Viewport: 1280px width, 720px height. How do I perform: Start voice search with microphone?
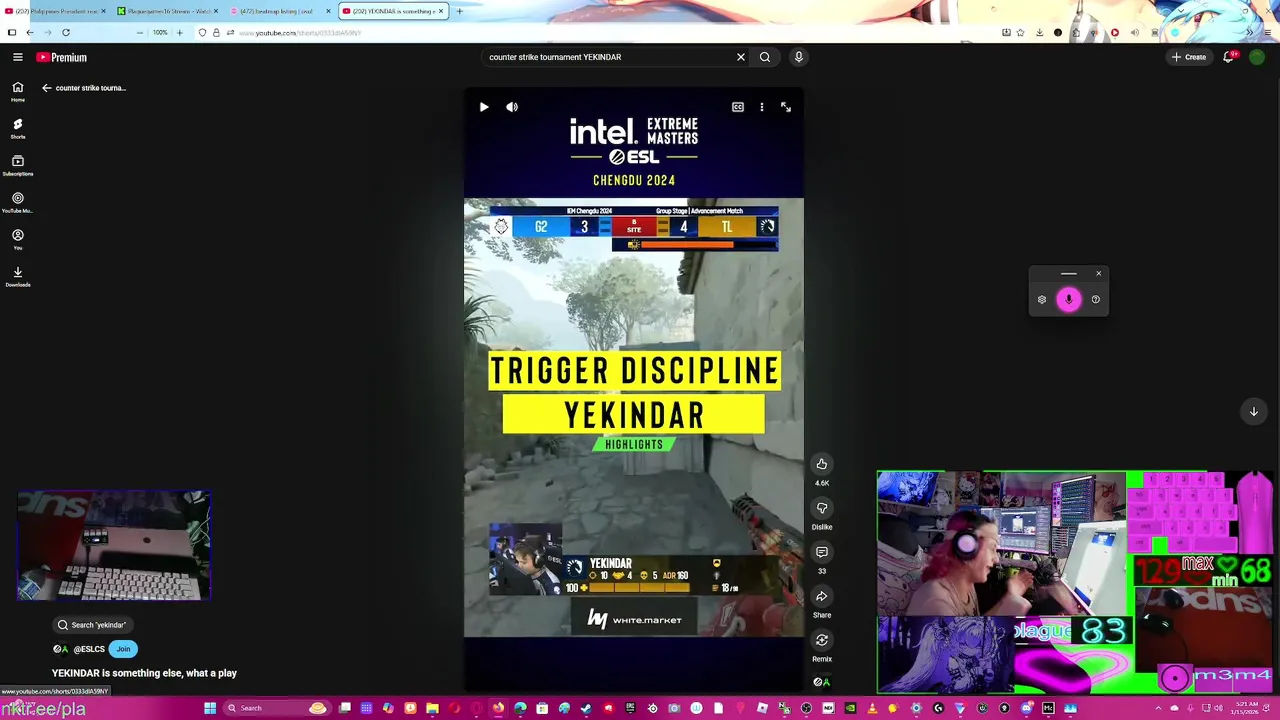pyautogui.click(x=798, y=57)
